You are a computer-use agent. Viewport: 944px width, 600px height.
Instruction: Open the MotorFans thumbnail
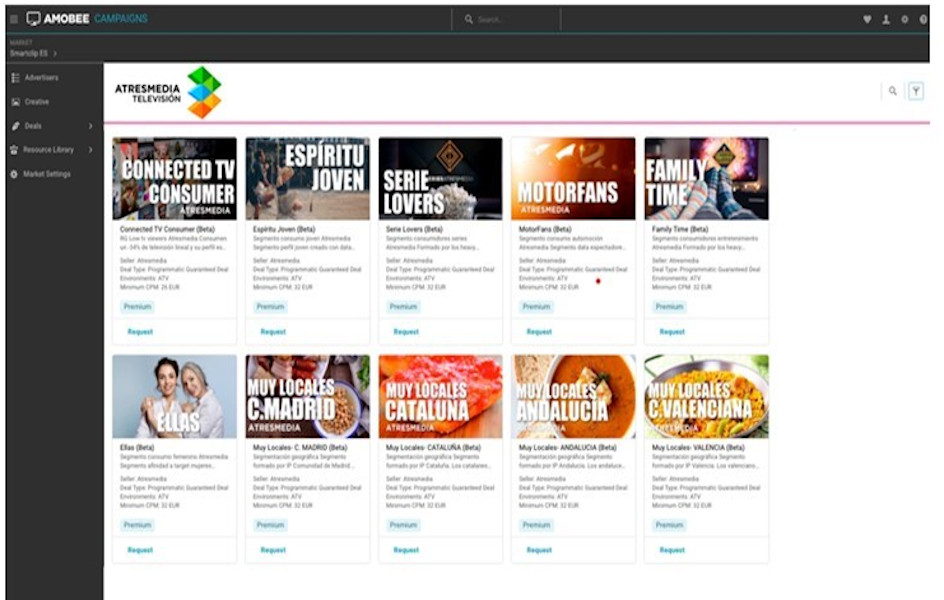[573, 178]
